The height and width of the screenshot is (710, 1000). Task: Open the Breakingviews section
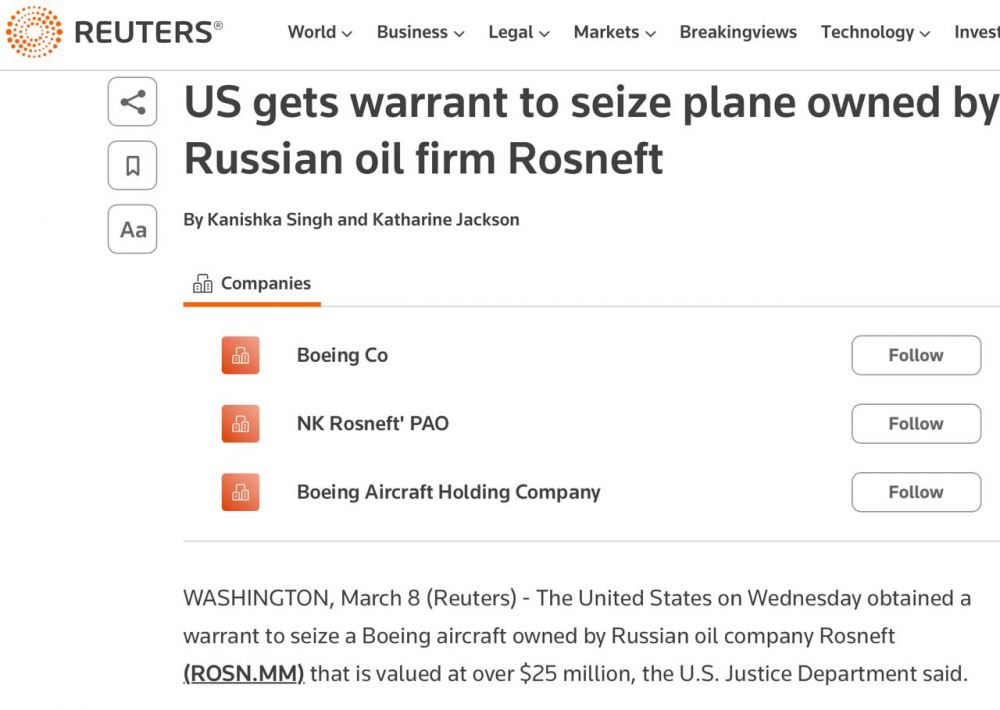point(738,32)
